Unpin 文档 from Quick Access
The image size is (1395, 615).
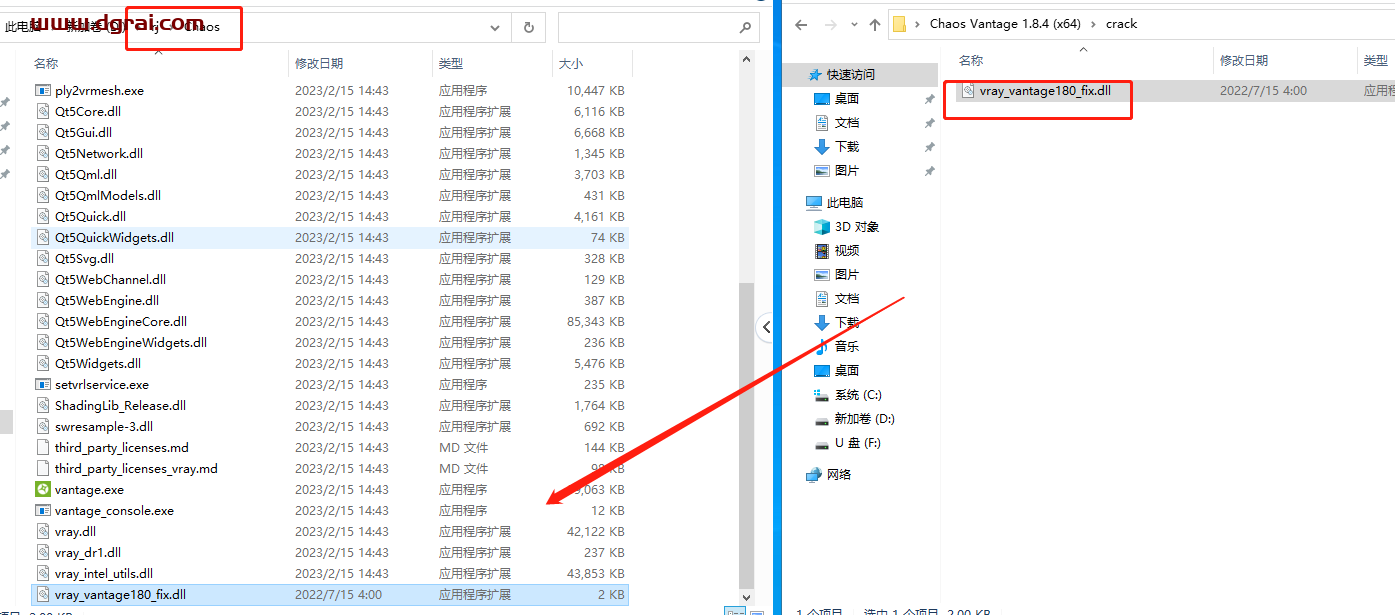tap(929, 122)
